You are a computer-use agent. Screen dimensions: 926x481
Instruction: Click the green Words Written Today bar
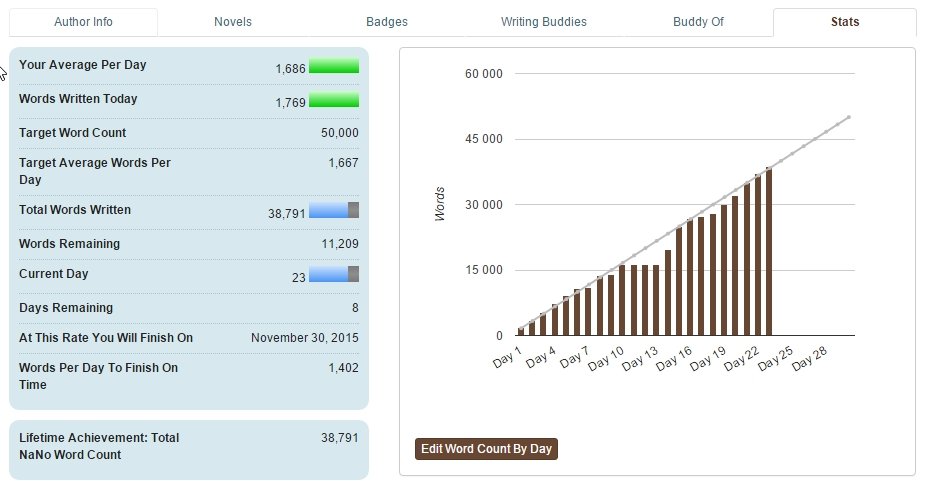point(333,100)
